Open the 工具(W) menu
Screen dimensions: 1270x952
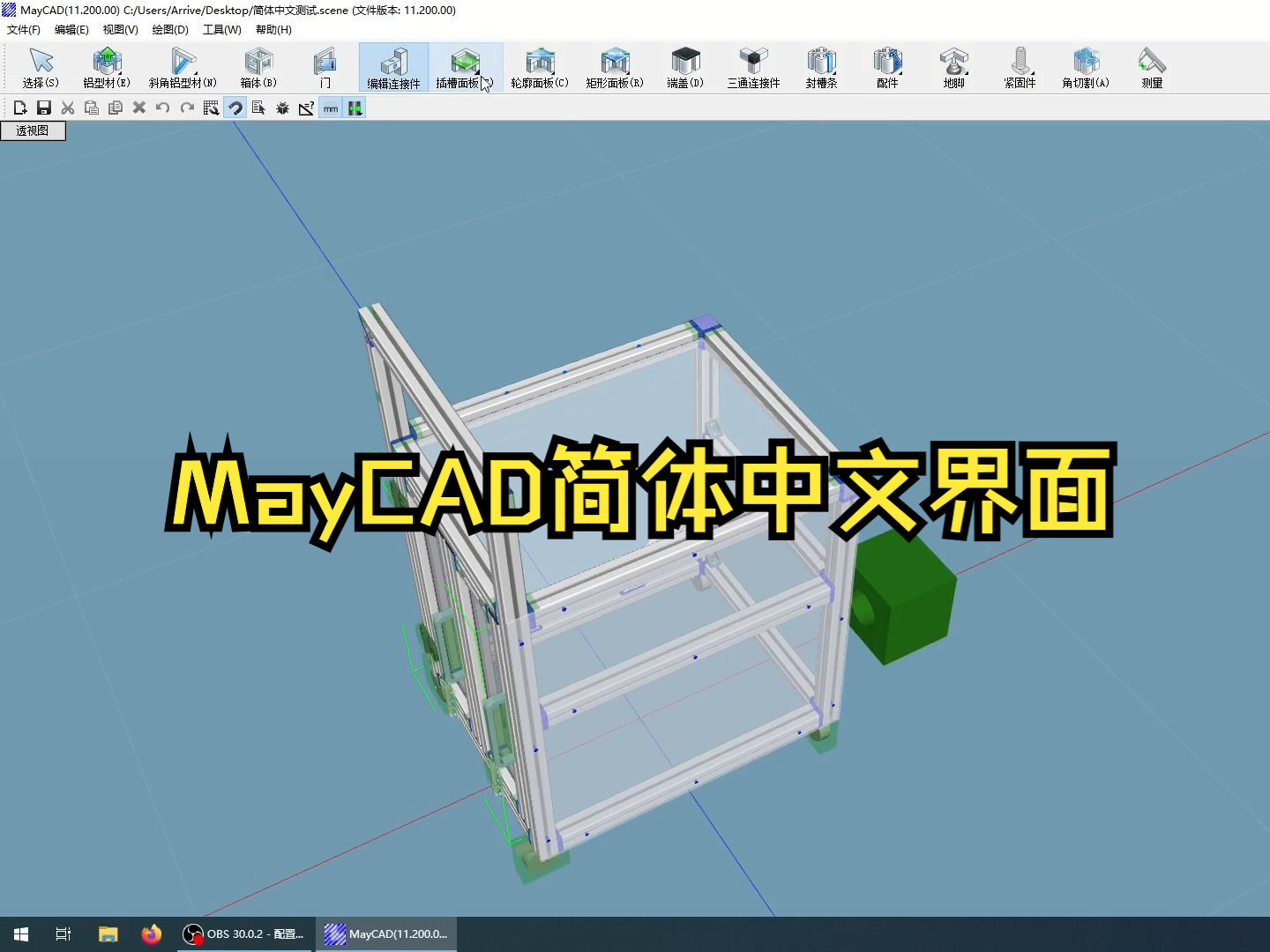[222, 29]
